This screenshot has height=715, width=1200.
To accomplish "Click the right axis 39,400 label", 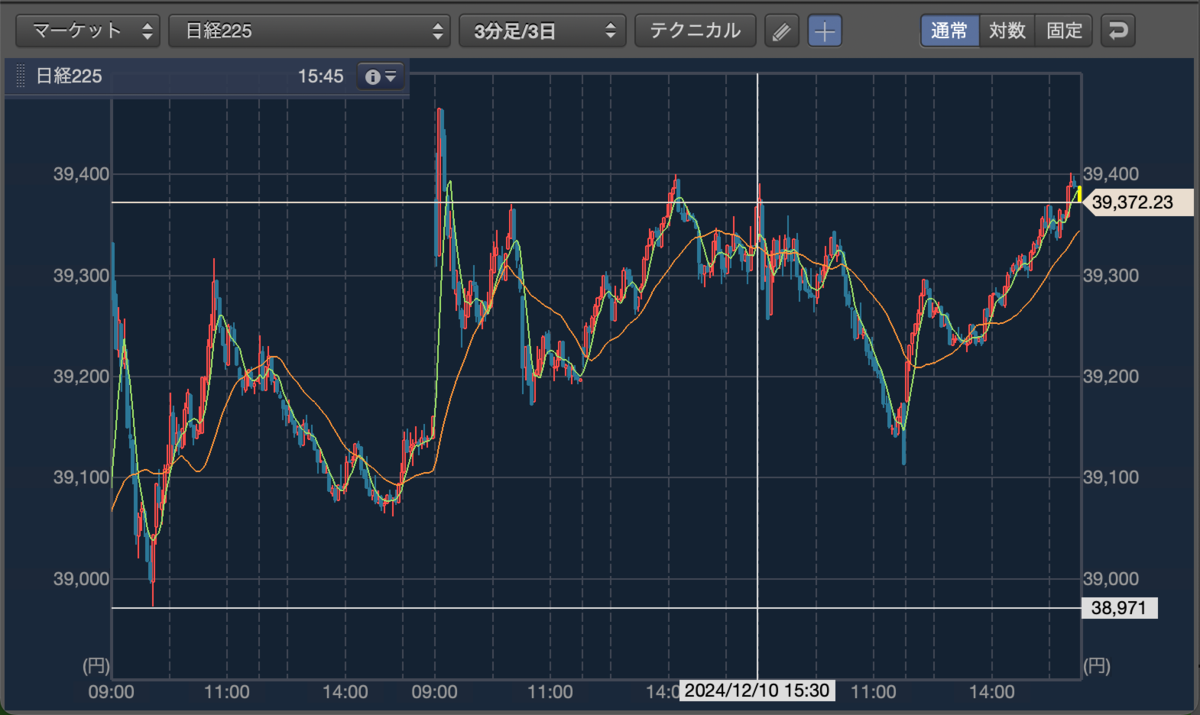I will 1110,174.
